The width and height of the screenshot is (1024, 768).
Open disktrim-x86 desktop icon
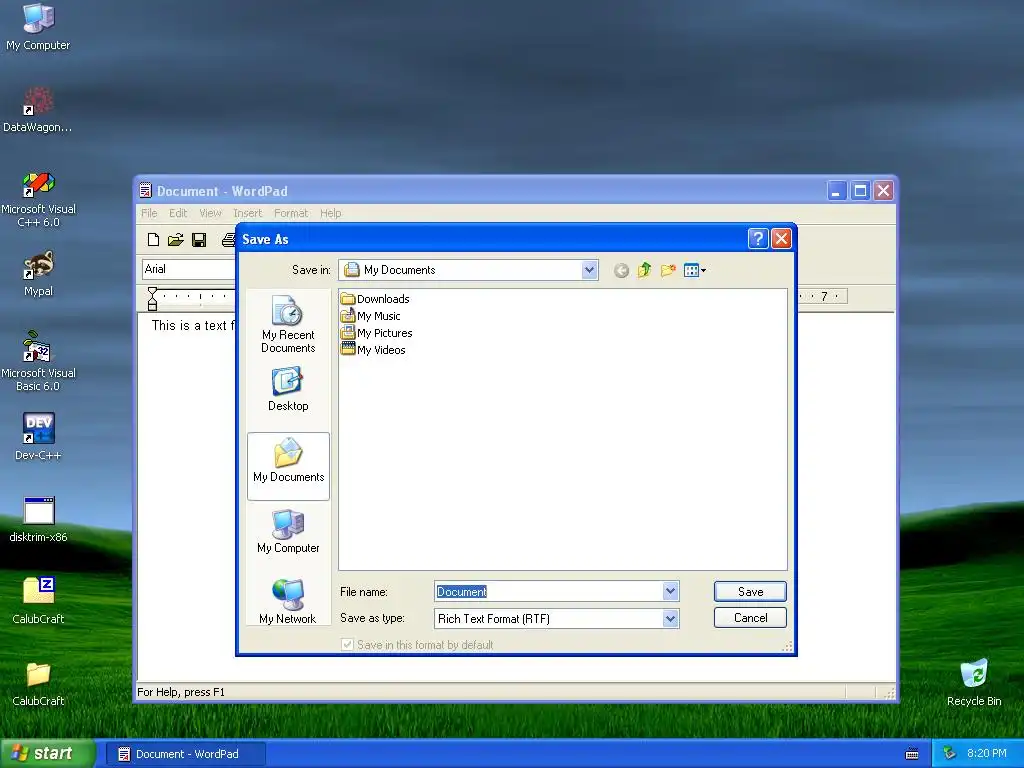click(x=38, y=520)
